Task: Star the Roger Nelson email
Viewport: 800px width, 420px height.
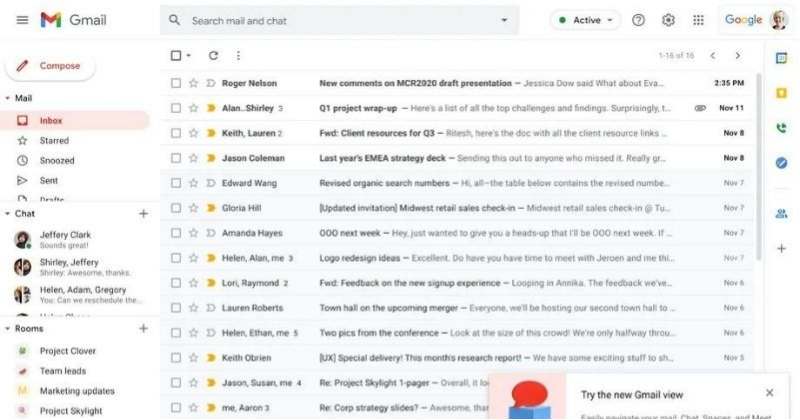Action: point(193,83)
